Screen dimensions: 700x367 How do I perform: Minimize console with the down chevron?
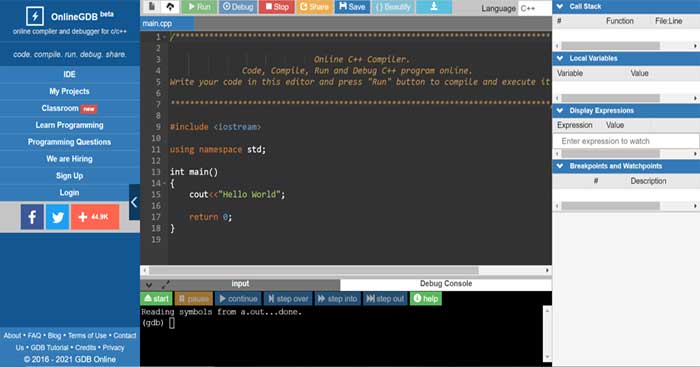(x=149, y=284)
